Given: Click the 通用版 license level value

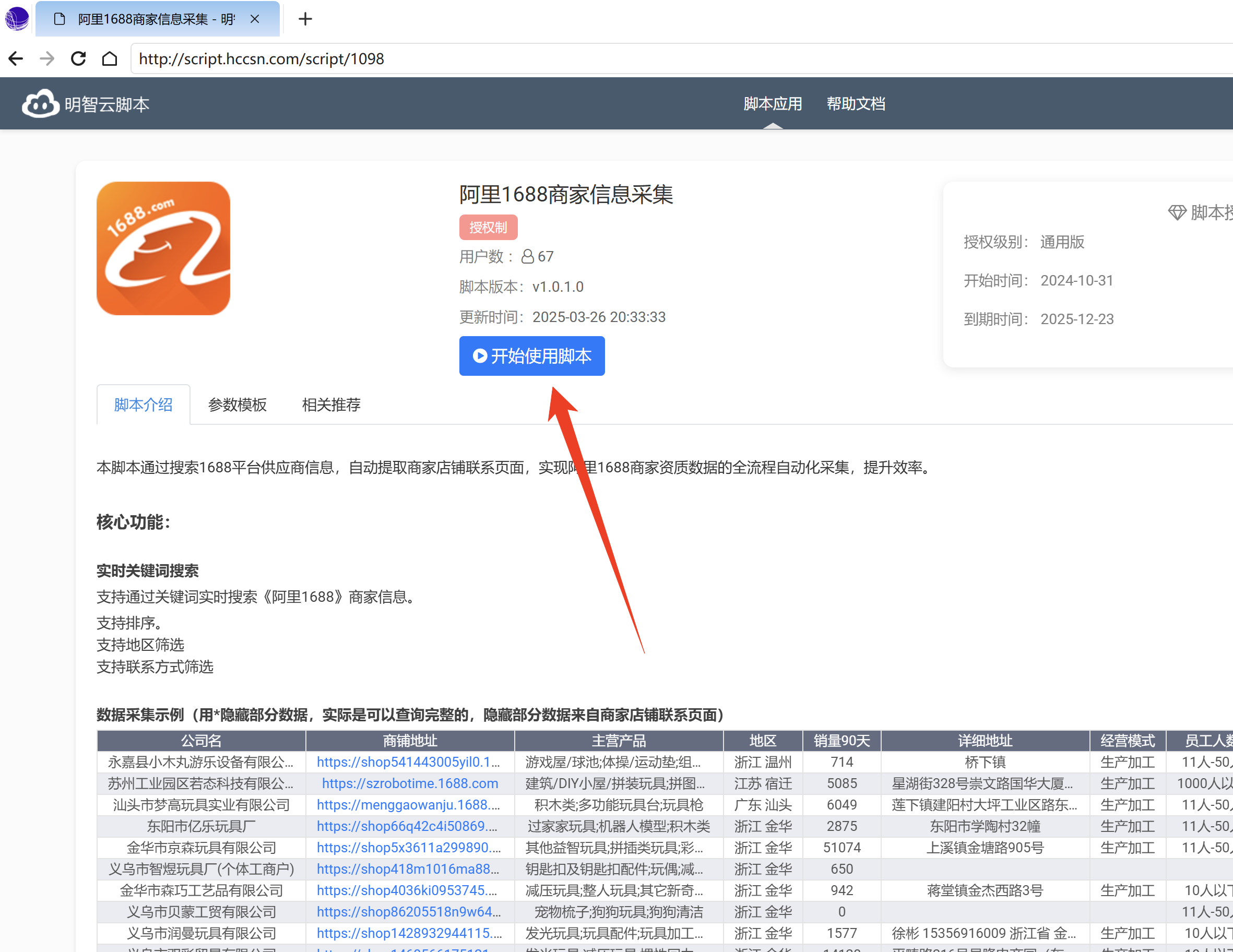Looking at the screenshot, I should [1062, 242].
